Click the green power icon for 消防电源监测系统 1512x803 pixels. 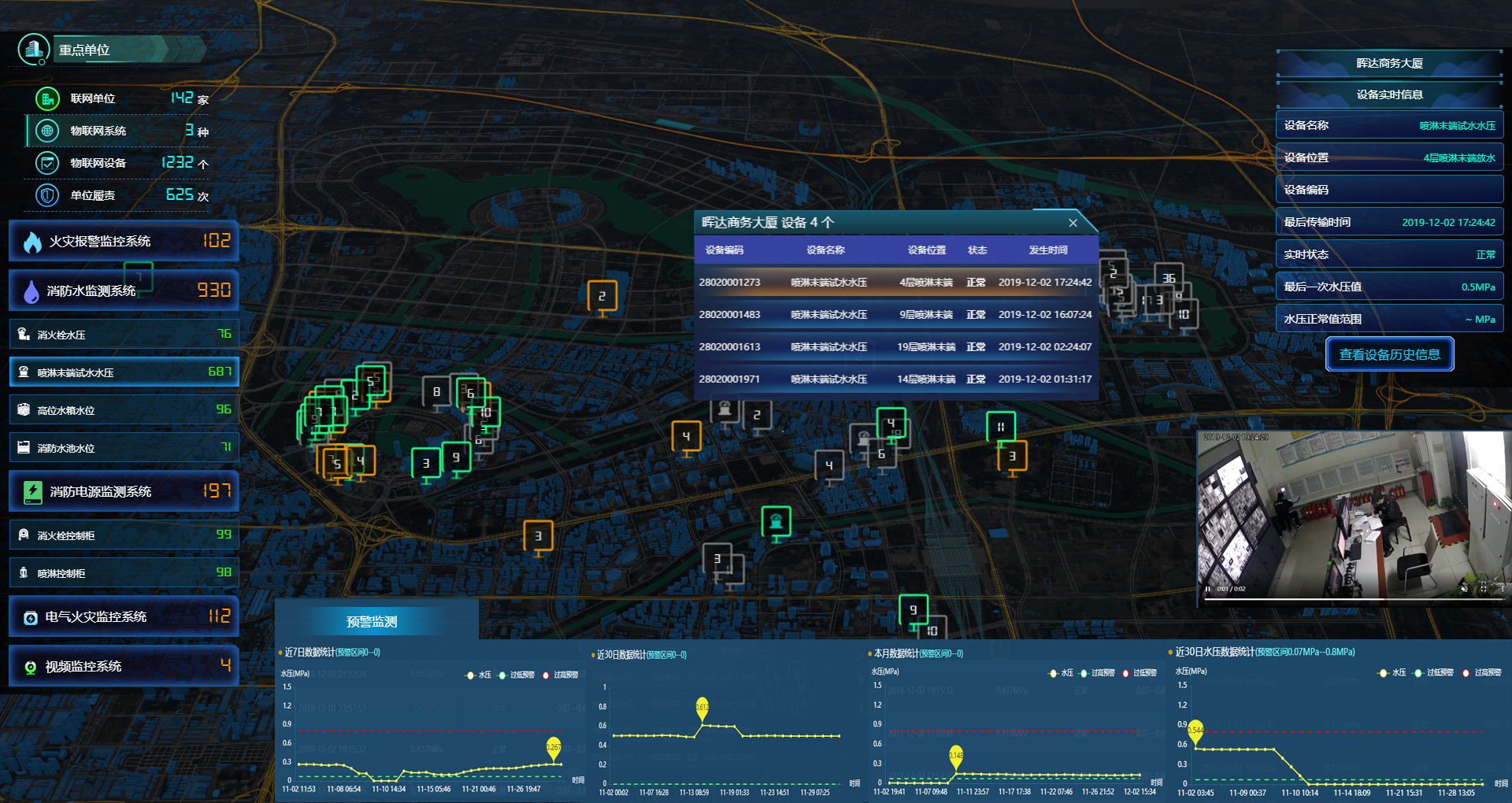pyautogui.click(x=32, y=492)
